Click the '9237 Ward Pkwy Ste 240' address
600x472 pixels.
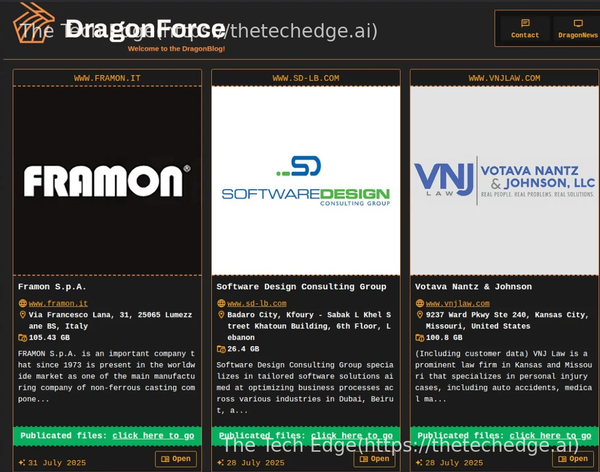pyautogui.click(x=507, y=320)
